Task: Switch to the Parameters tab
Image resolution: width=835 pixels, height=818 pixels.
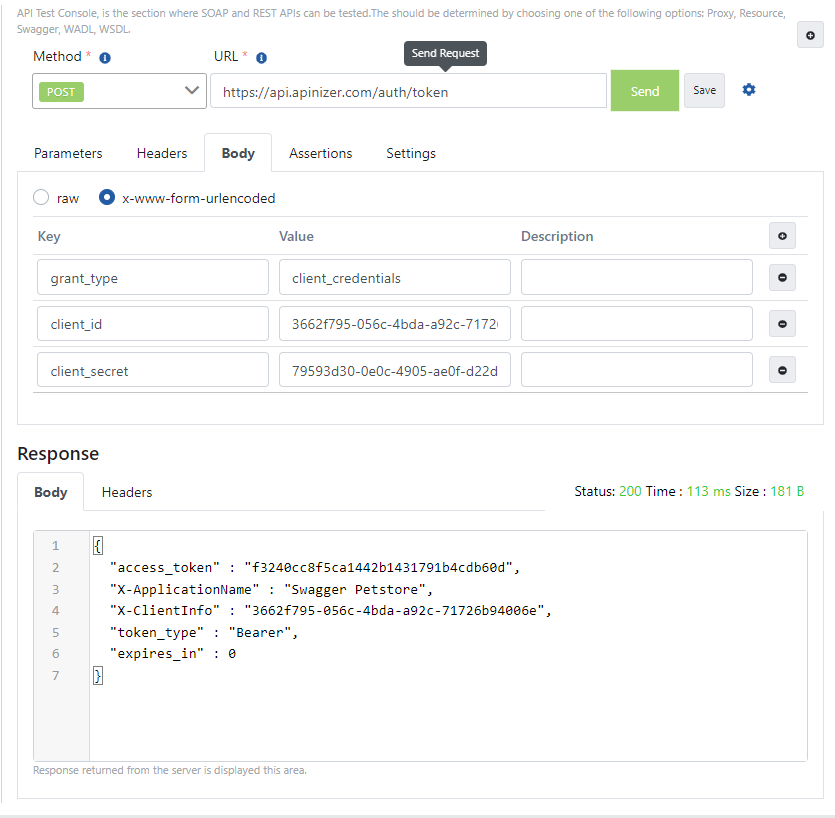Action: tap(68, 153)
